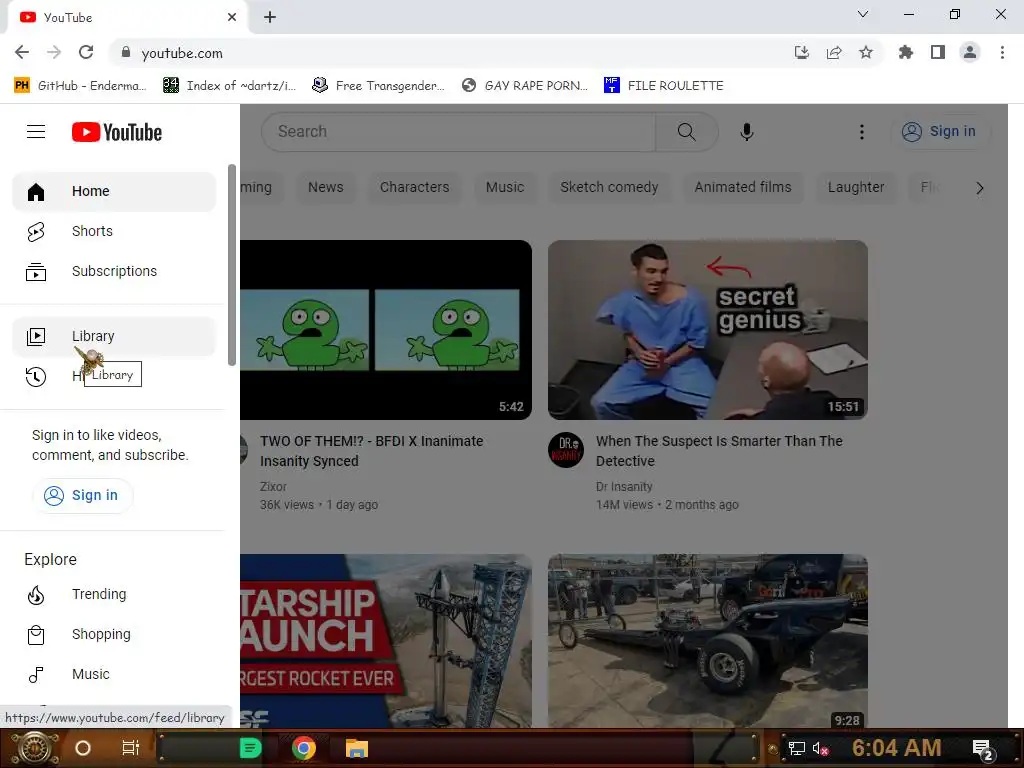
Task: Select the Sketch comedy chip
Action: (x=609, y=187)
